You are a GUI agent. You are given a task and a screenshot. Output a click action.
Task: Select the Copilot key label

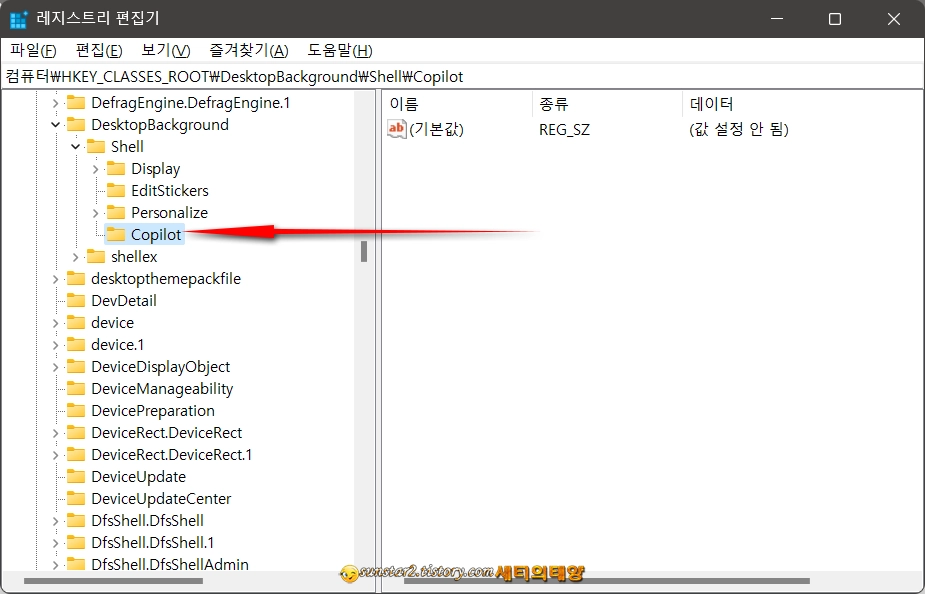point(156,235)
